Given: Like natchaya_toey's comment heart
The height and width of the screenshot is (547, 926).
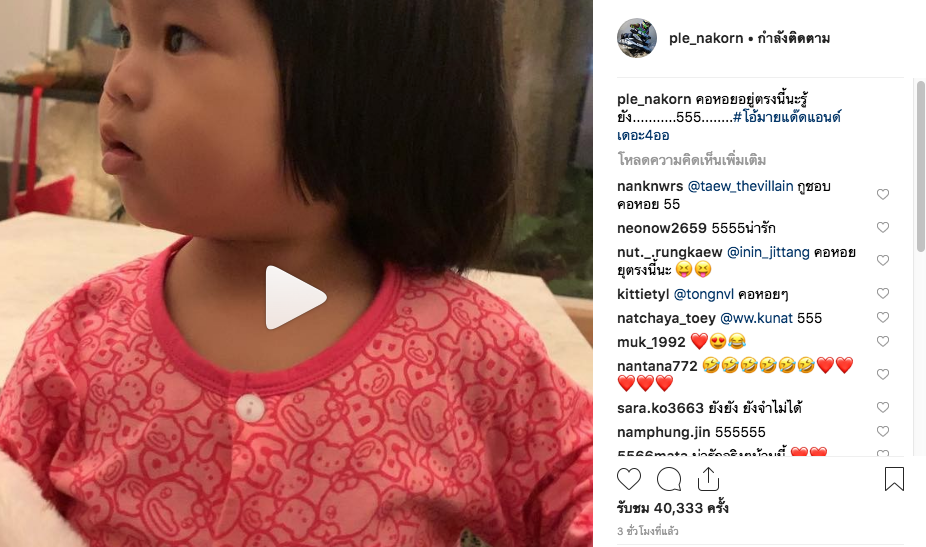Looking at the screenshot, I should [x=883, y=318].
